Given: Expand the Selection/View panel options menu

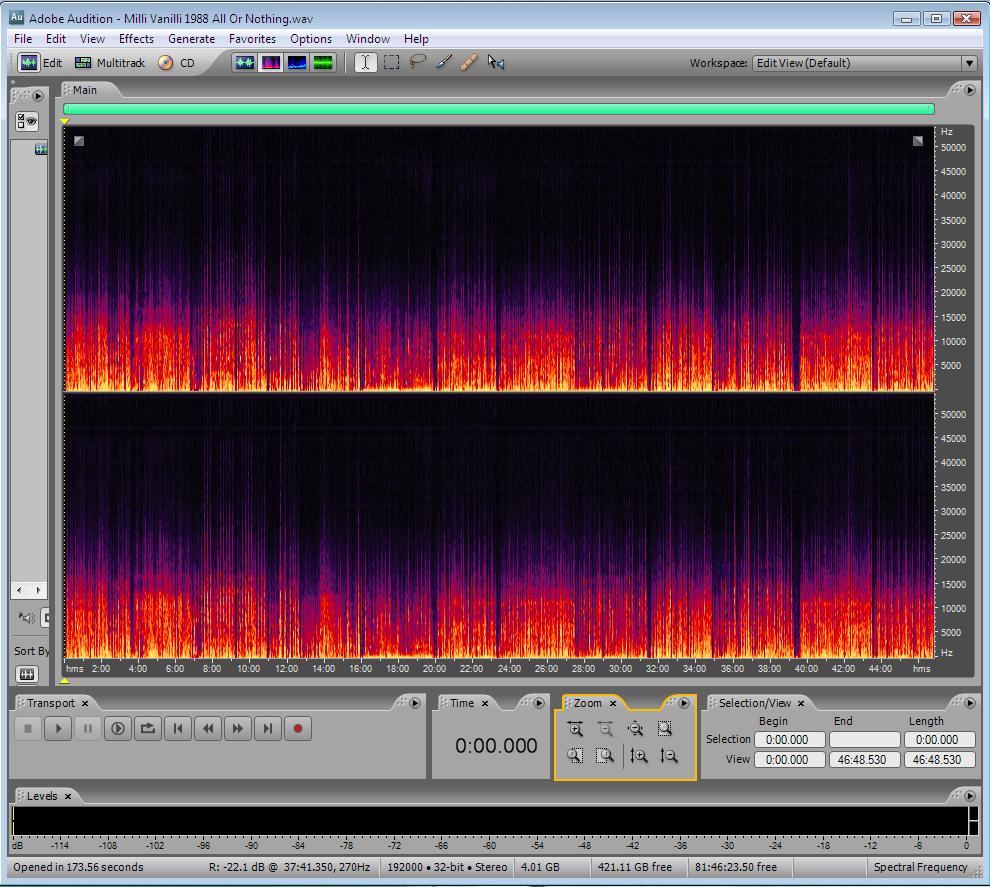Looking at the screenshot, I should pyautogui.click(x=968, y=703).
